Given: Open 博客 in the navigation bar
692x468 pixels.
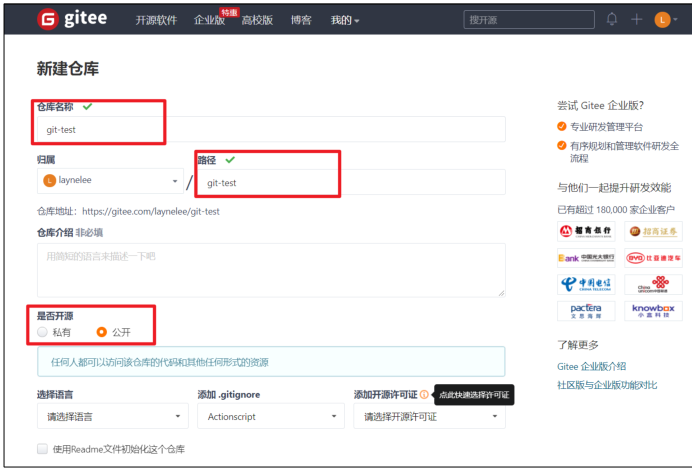Looking at the screenshot, I should pos(301,20).
